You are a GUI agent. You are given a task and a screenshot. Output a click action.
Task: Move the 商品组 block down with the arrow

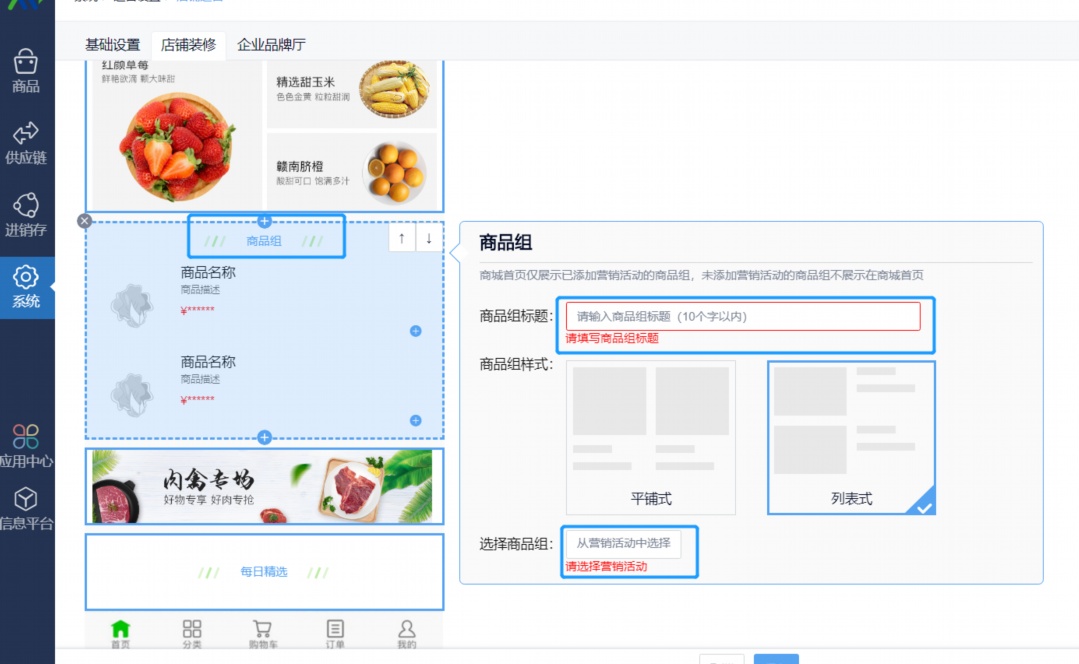point(430,240)
